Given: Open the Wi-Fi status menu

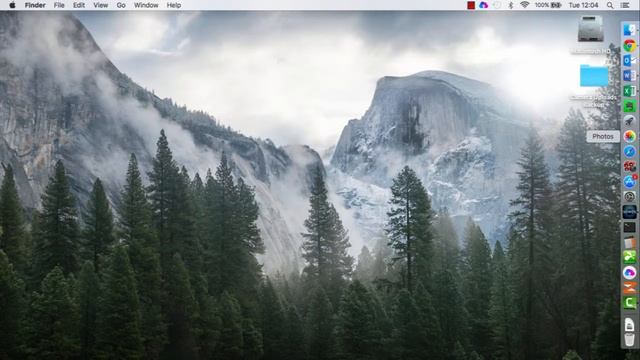Looking at the screenshot, I should pos(525,5).
